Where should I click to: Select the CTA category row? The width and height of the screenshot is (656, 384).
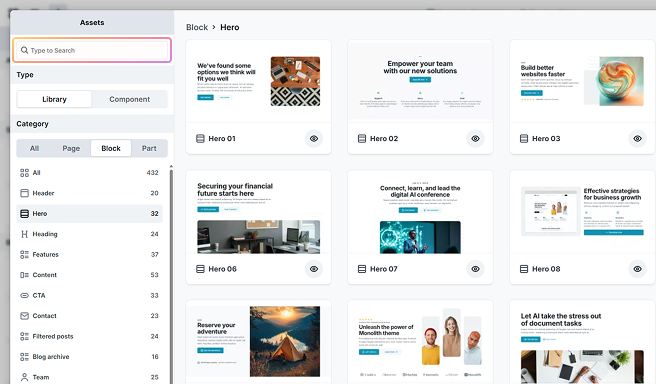[89, 295]
